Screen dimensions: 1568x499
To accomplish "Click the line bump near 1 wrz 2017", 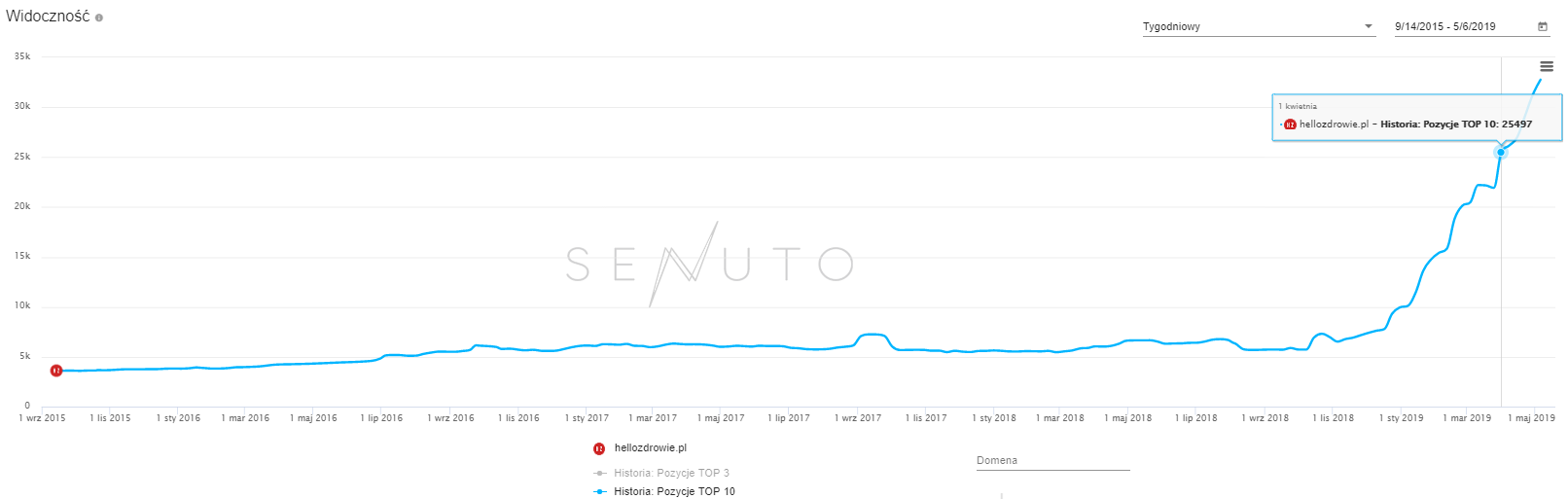I will (873, 335).
